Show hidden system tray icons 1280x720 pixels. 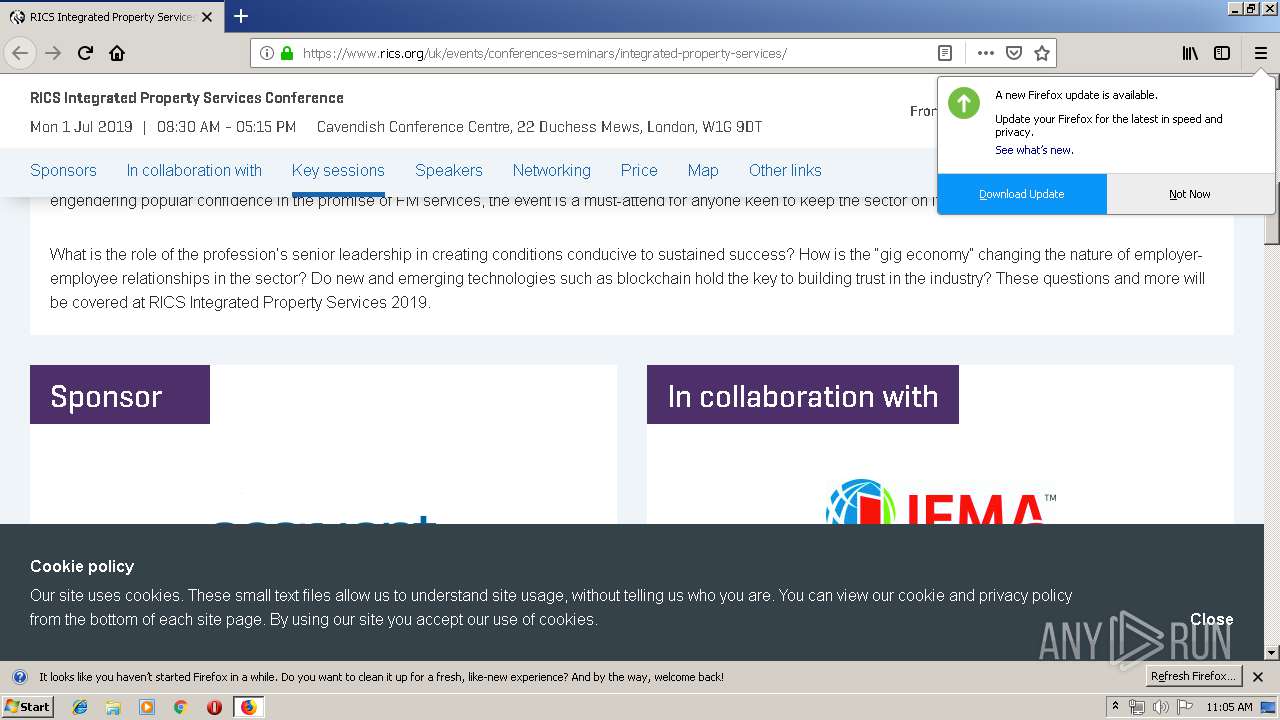pyautogui.click(x=1116, y=707)
